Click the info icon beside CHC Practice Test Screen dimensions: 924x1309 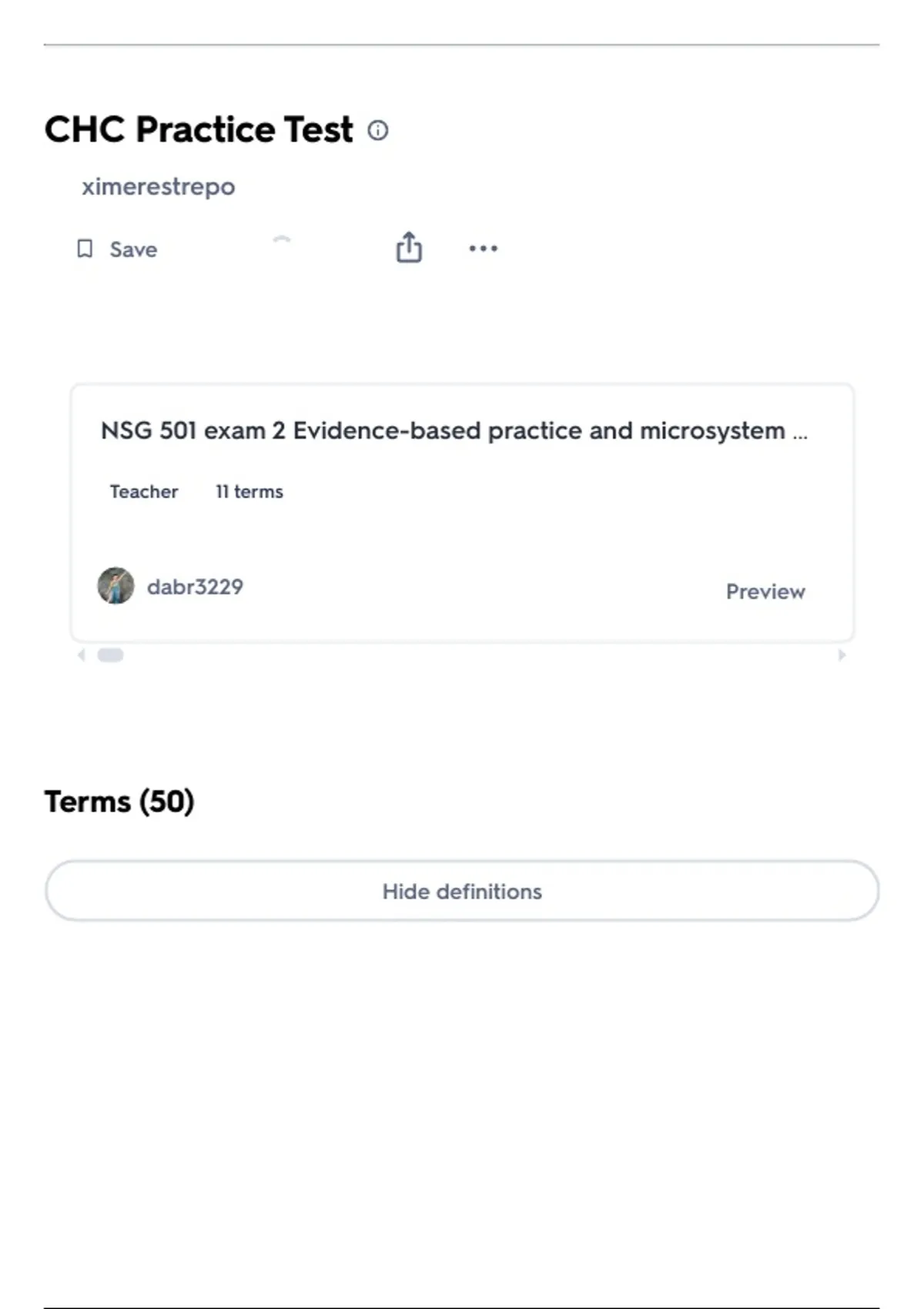[378, 130]
